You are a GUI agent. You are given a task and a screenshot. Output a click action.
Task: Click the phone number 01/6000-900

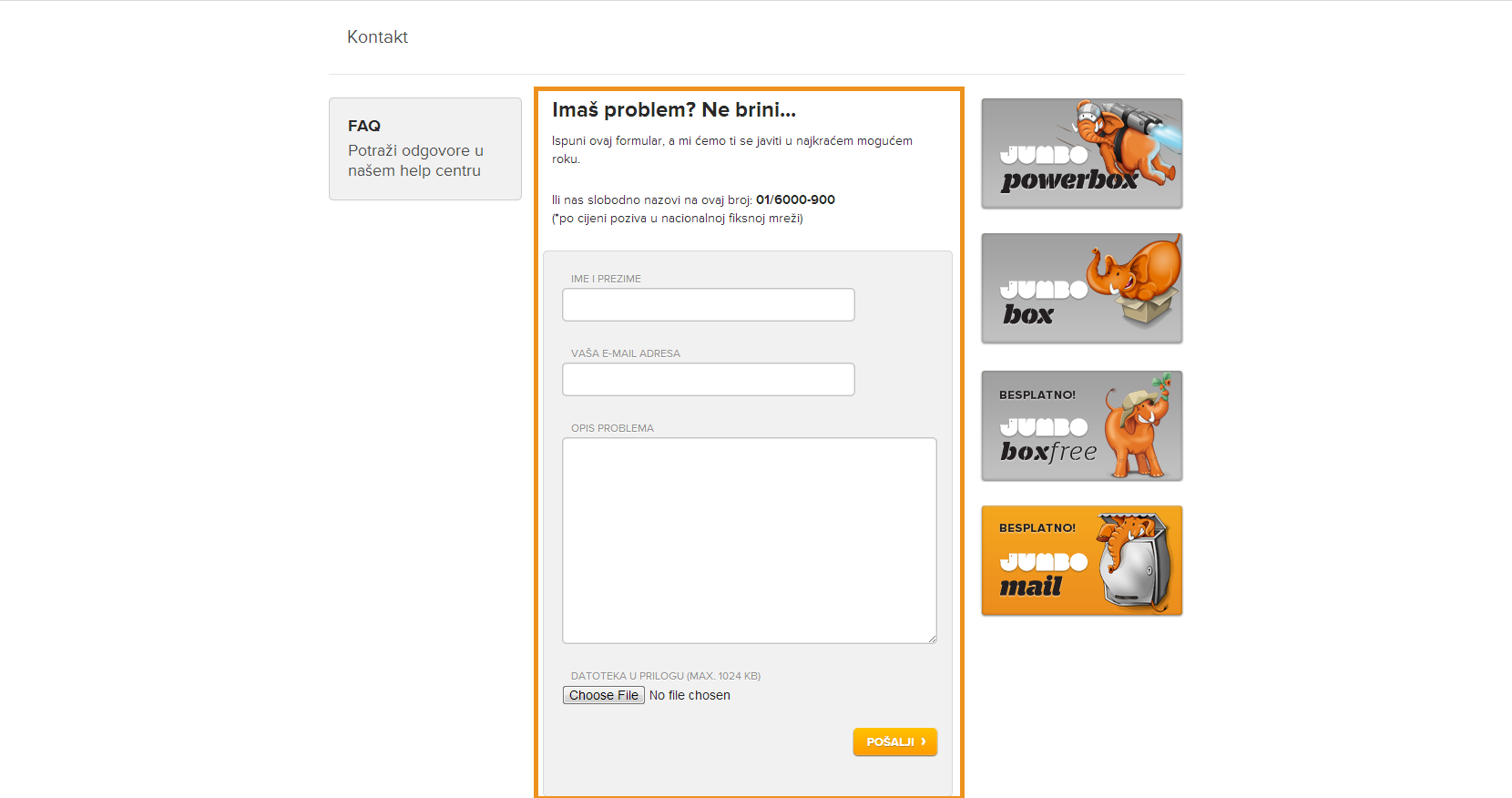coord(795,199)
